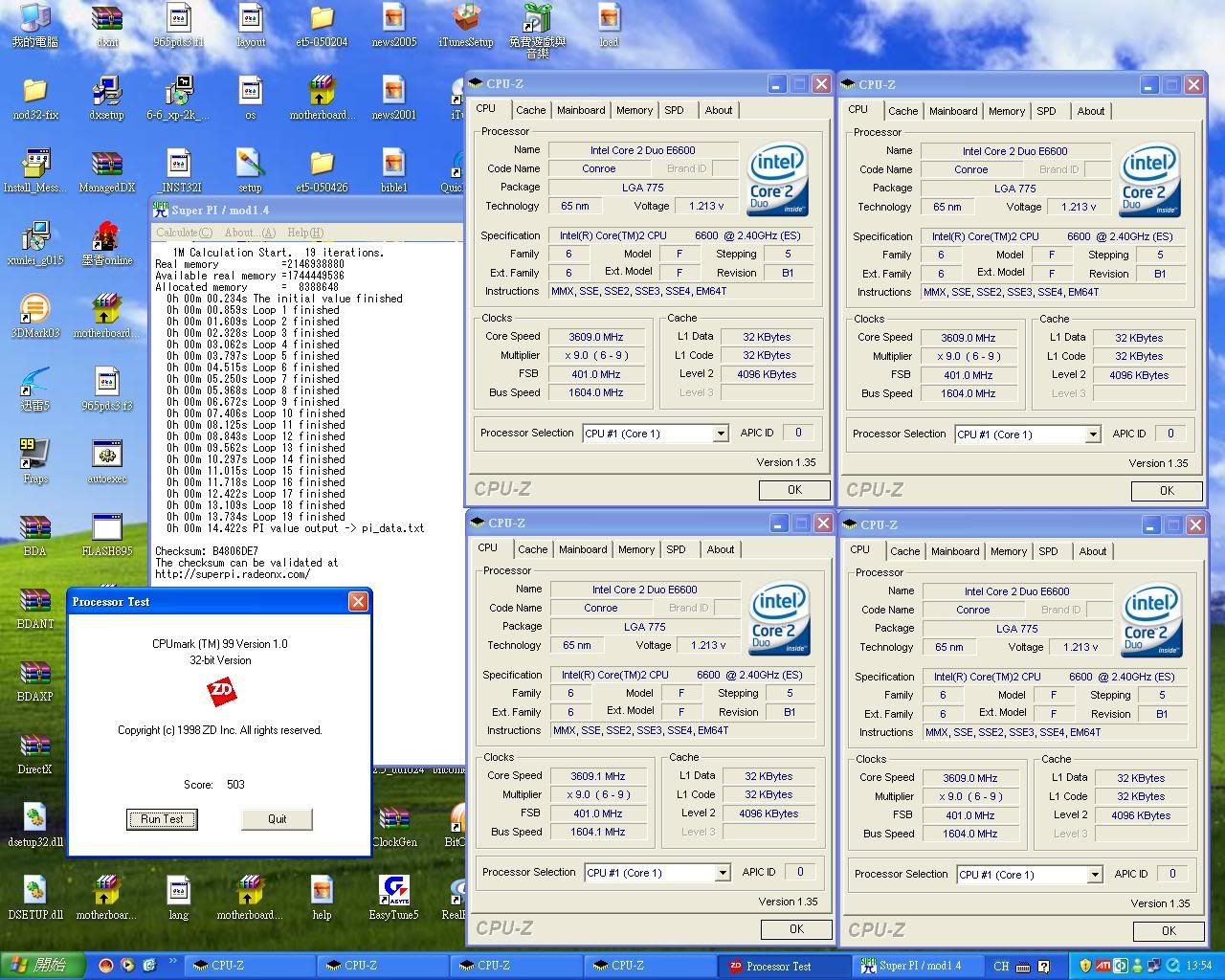Open the news2001 desktop icon
Image resolution: width=1225 pixels, height=980 pixels.
pos(394,99)
